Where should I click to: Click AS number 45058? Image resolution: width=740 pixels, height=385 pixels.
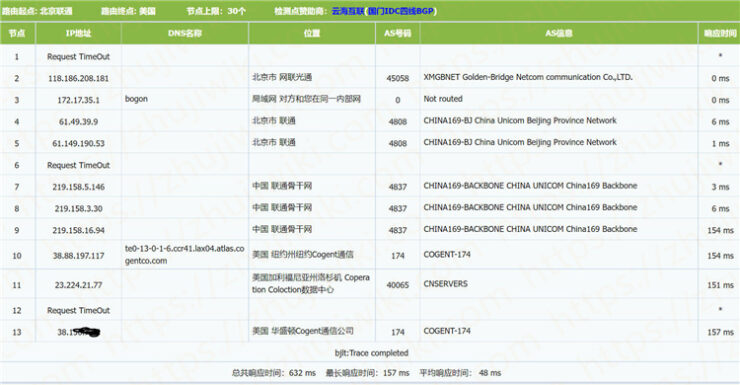397,78
